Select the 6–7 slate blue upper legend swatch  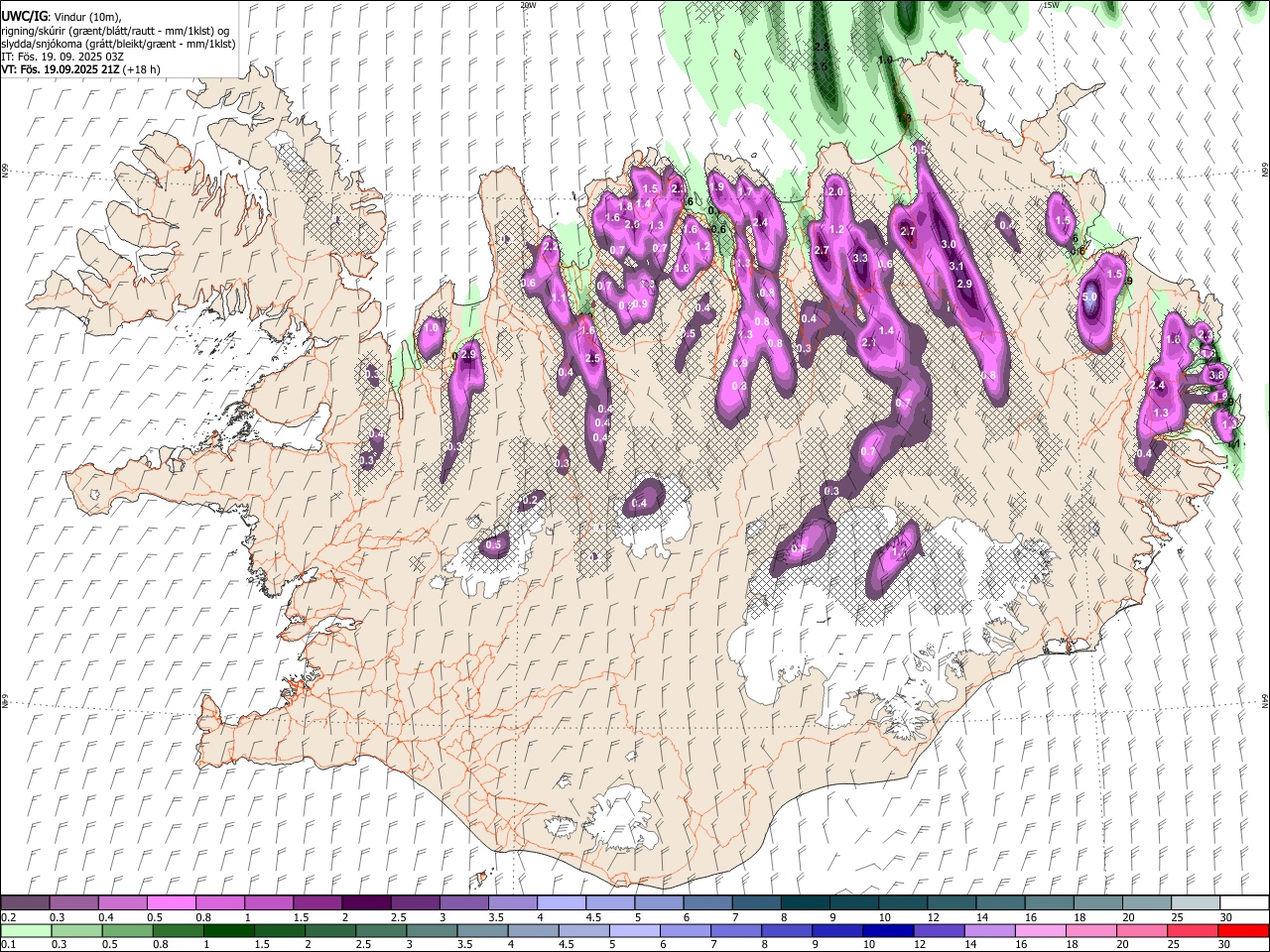point(707,902)
